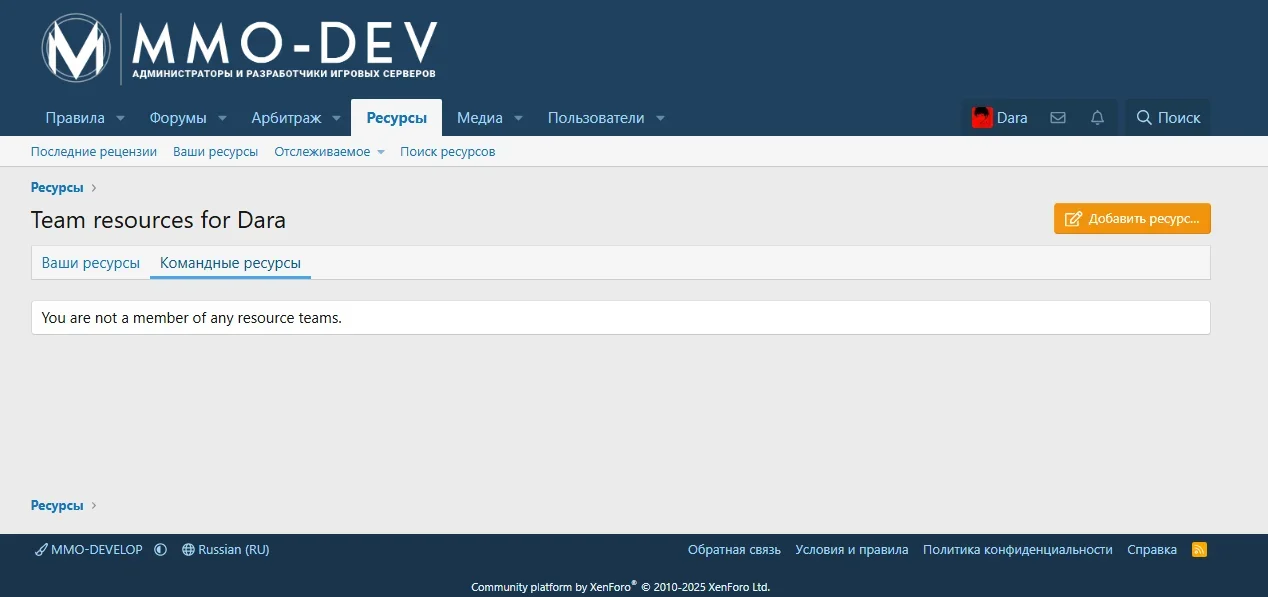1268x597 pixels.
Task: Click the bottom Ресурсы breadcrumb
Action: (57, 505)
